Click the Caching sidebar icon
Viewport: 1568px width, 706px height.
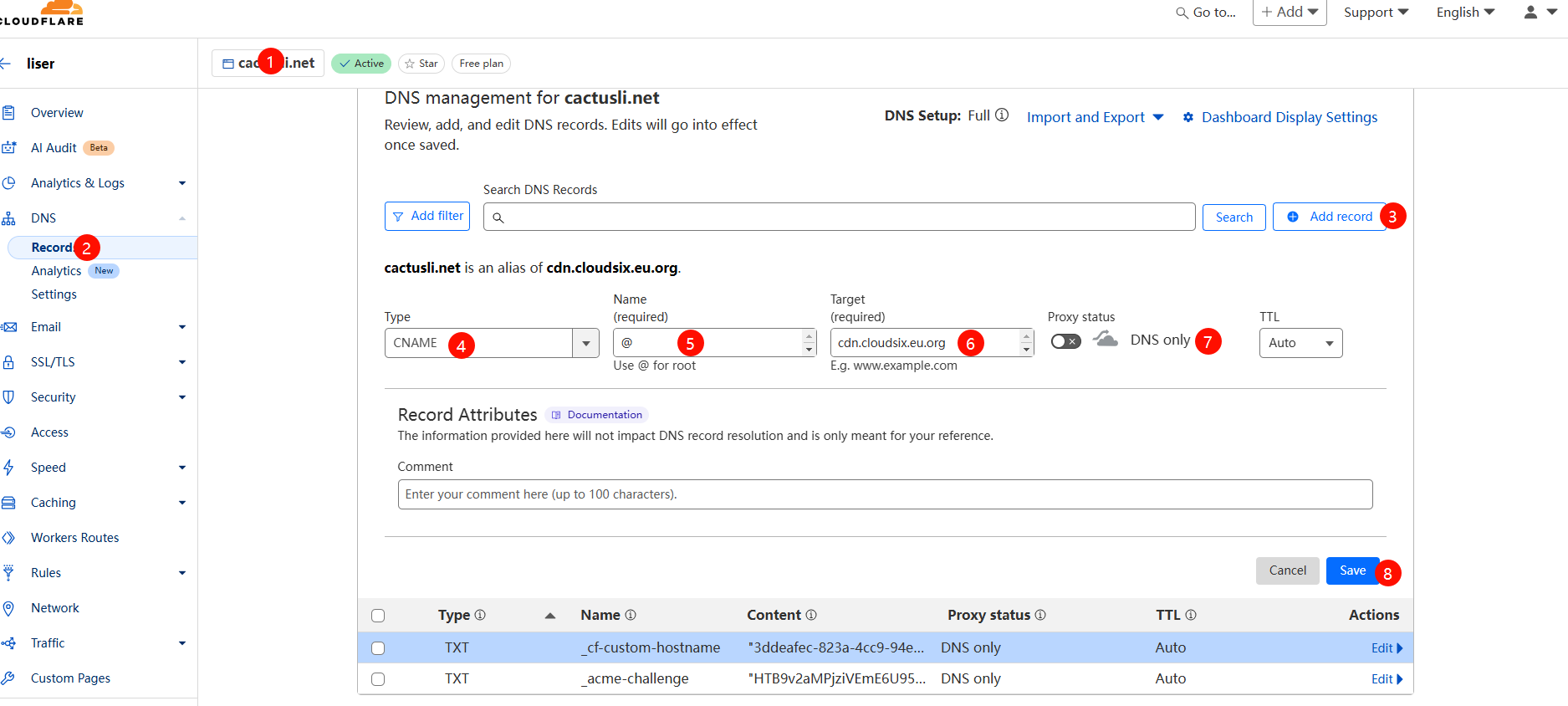point(8,503)
